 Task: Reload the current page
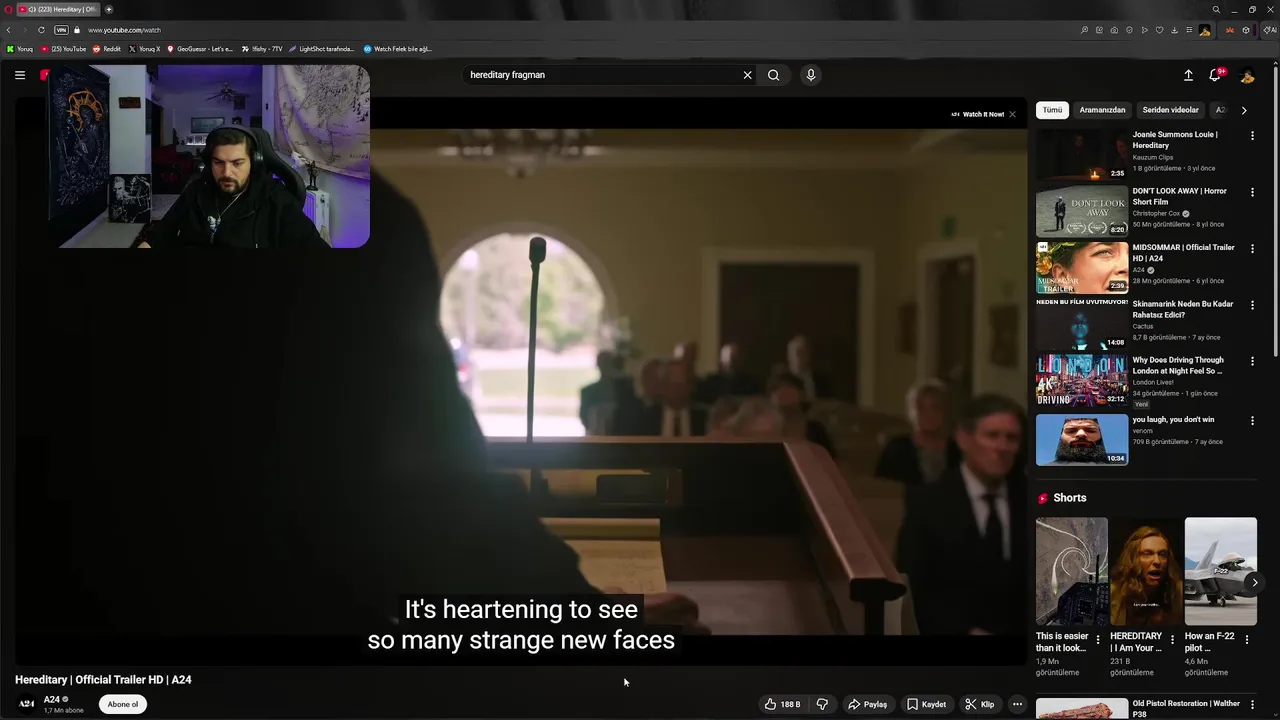coord(41,30)
